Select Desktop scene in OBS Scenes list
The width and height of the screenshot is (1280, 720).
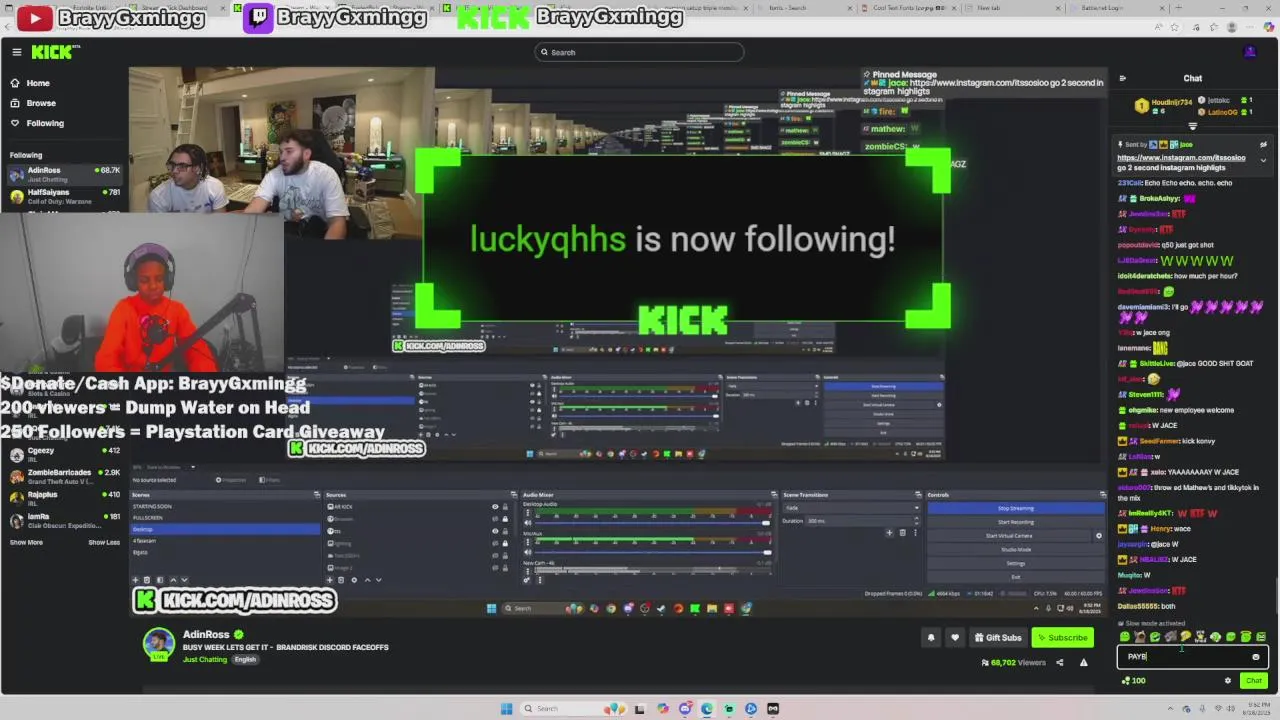point(224,529)
